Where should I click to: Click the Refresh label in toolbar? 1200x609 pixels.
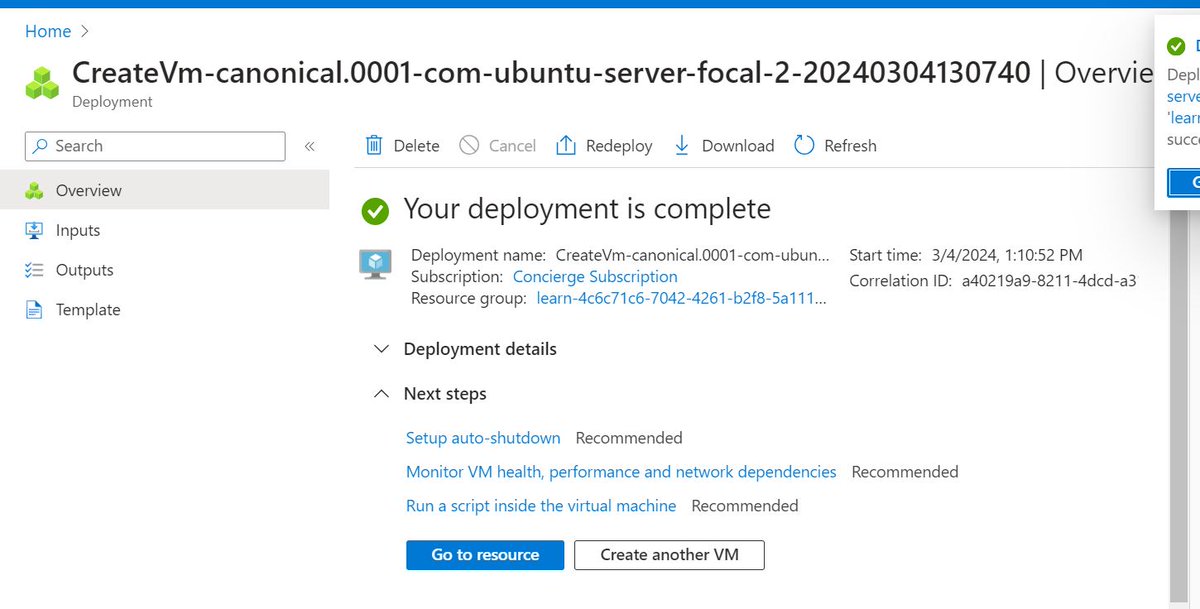(x=850, y=146)
